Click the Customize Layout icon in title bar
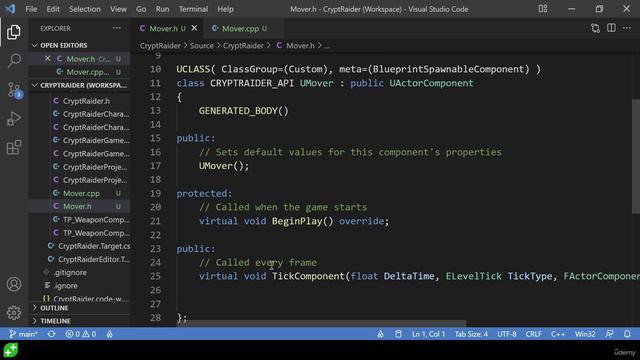The height and width of the screenshot is (360, 640). coord(543,9)
